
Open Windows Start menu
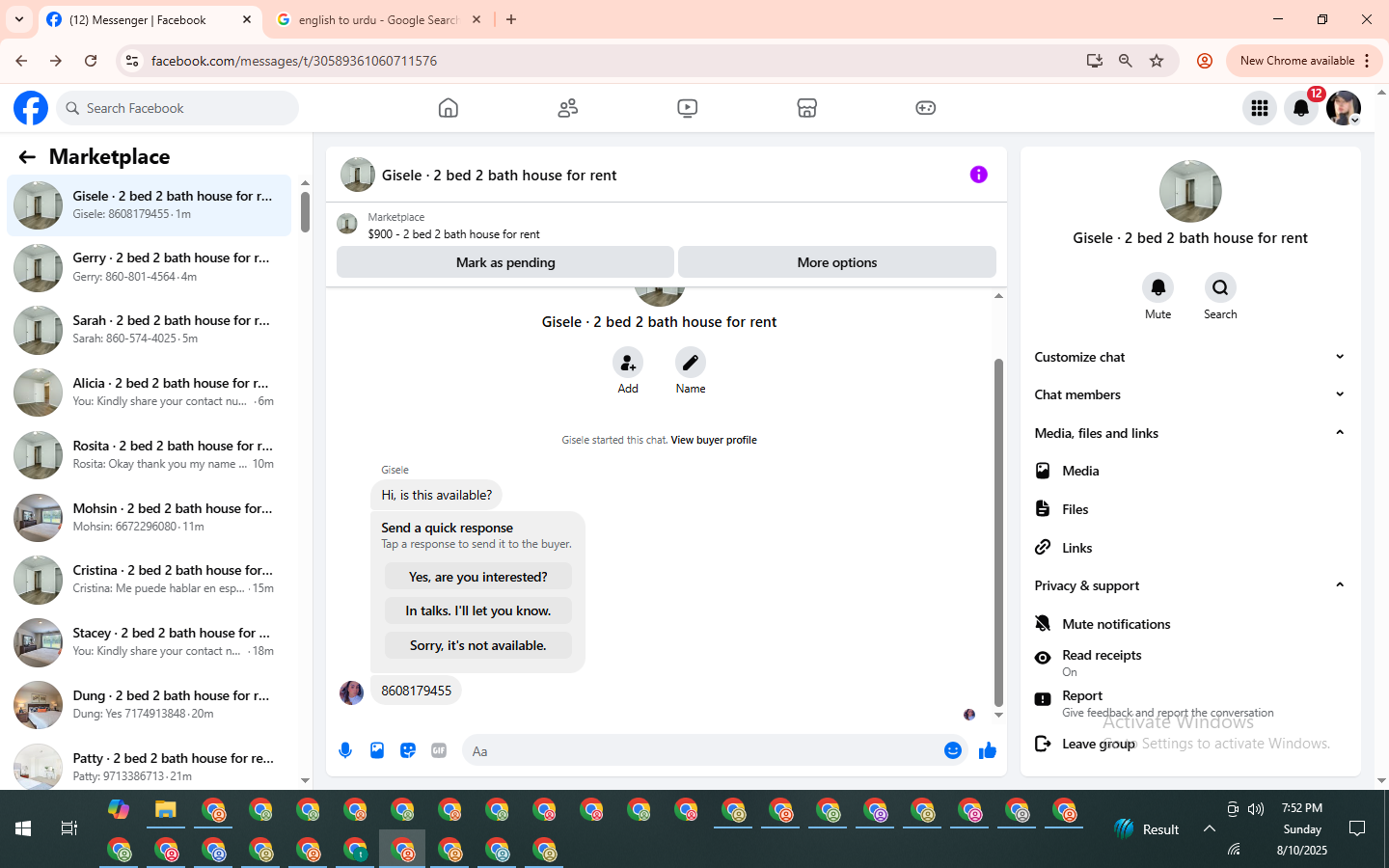tap(23, 828)
